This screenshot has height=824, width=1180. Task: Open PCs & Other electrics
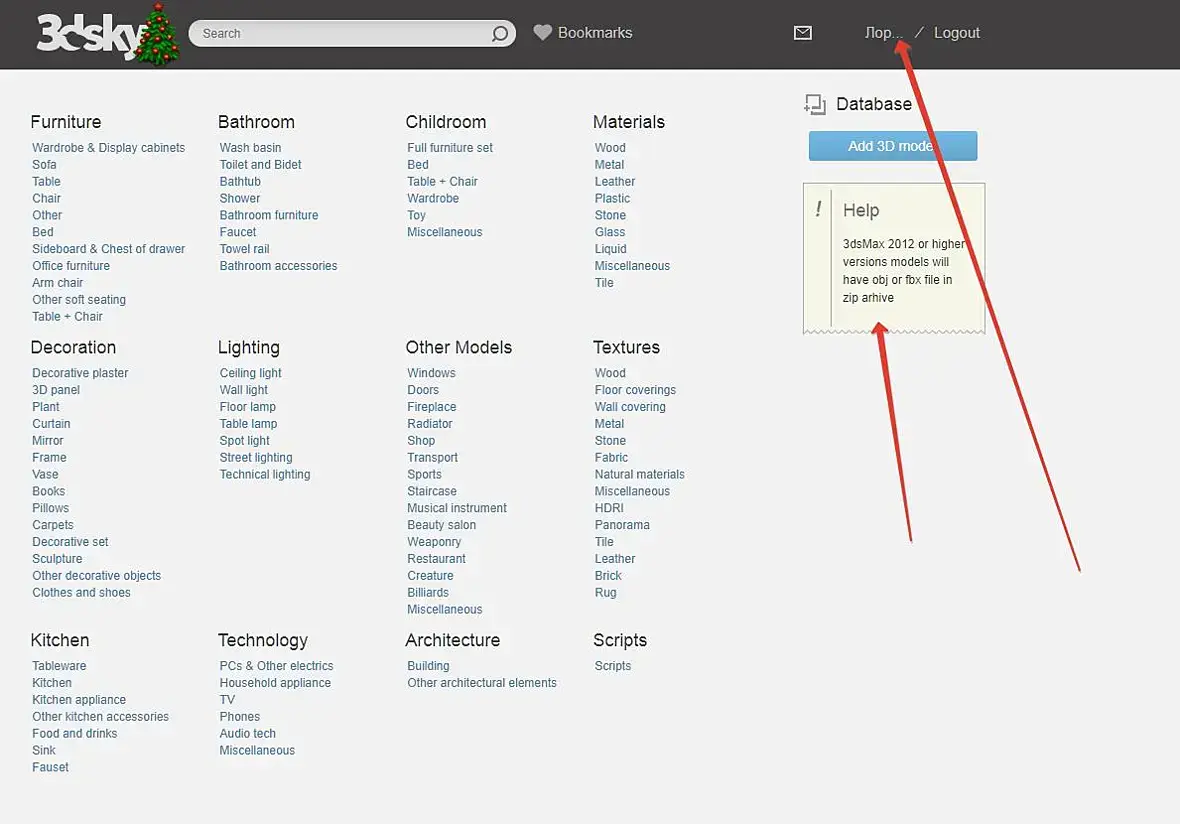[276, 666]
